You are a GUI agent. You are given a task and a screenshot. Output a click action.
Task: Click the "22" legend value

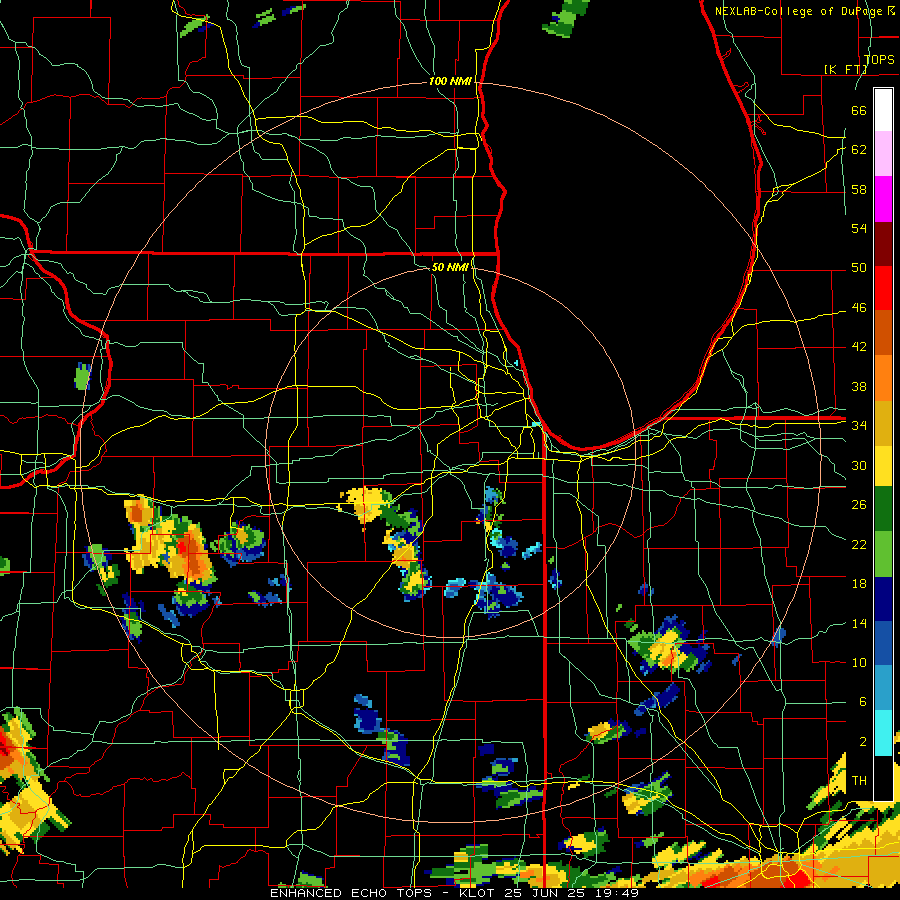859,544
